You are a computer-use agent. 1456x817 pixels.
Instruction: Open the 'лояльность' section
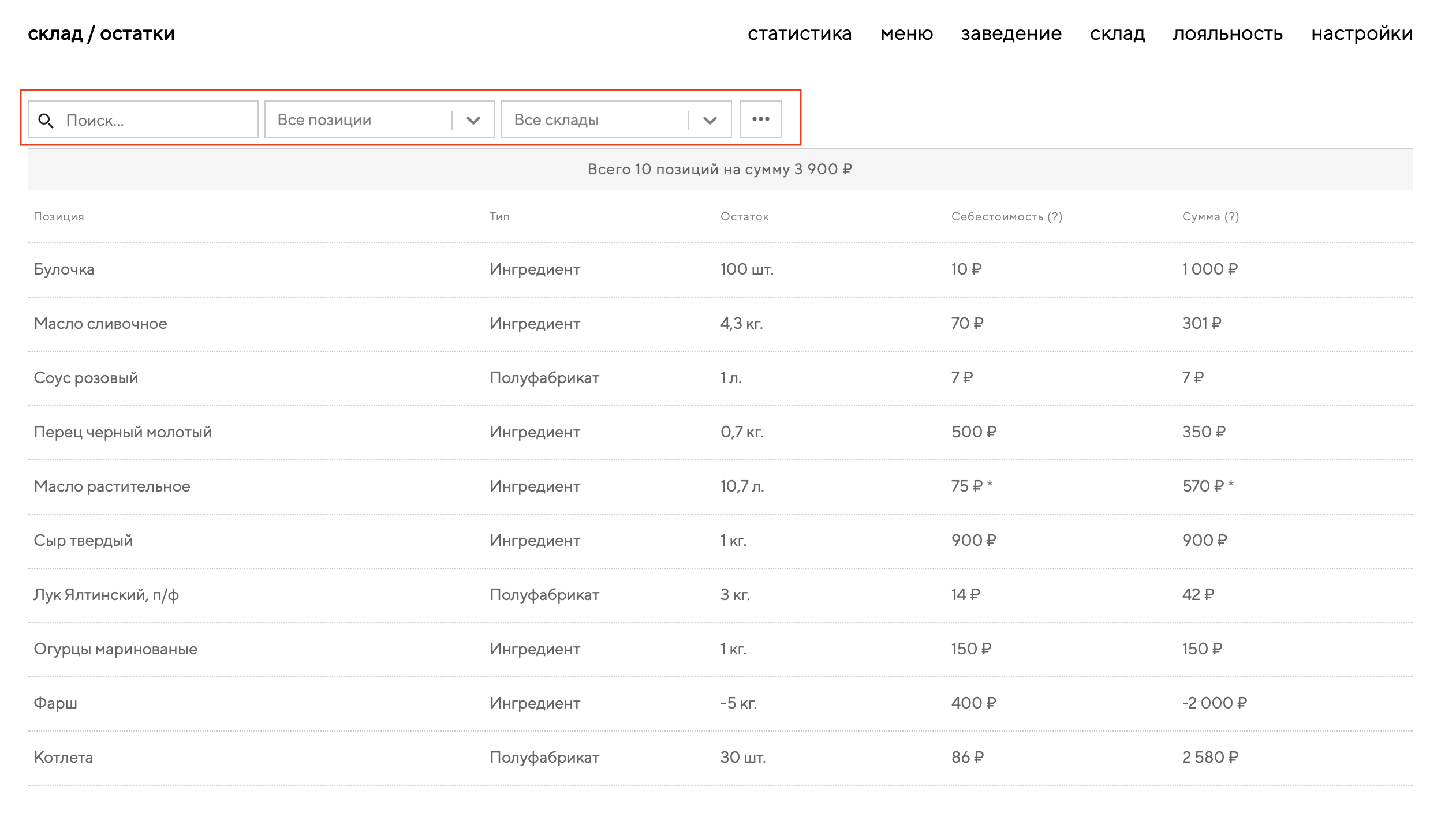tap(1227, 33)
